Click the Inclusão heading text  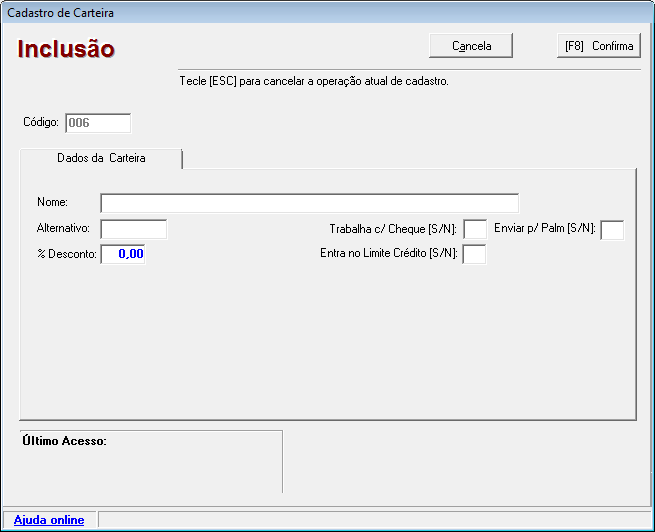click(66, 49)
